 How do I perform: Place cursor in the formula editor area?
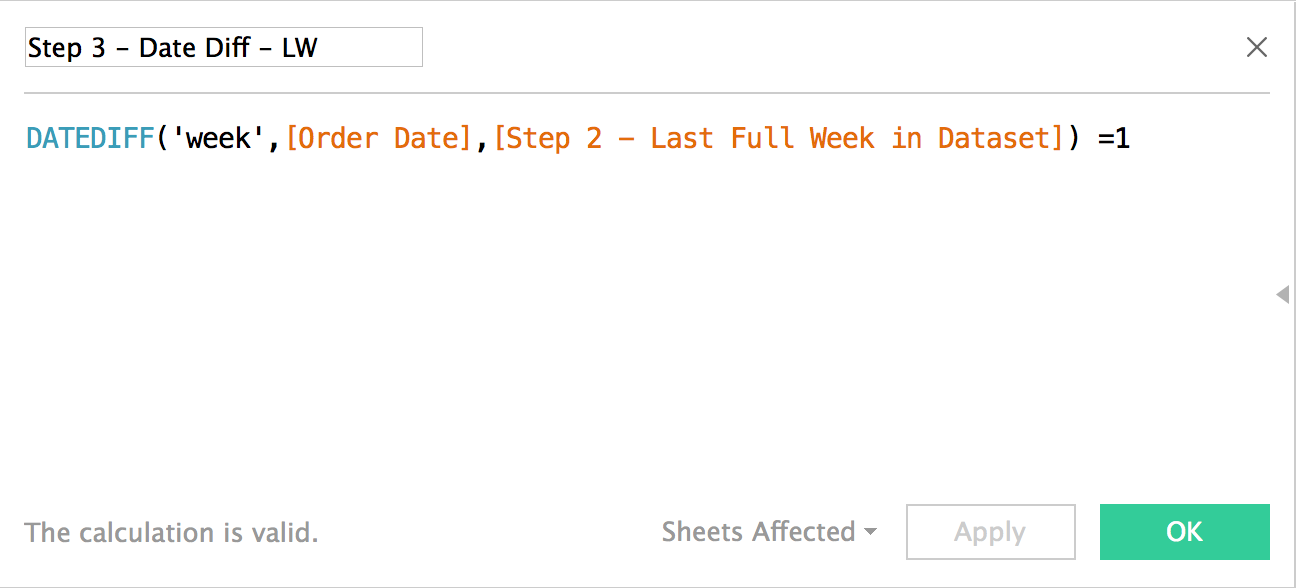[x=600, y=250]
